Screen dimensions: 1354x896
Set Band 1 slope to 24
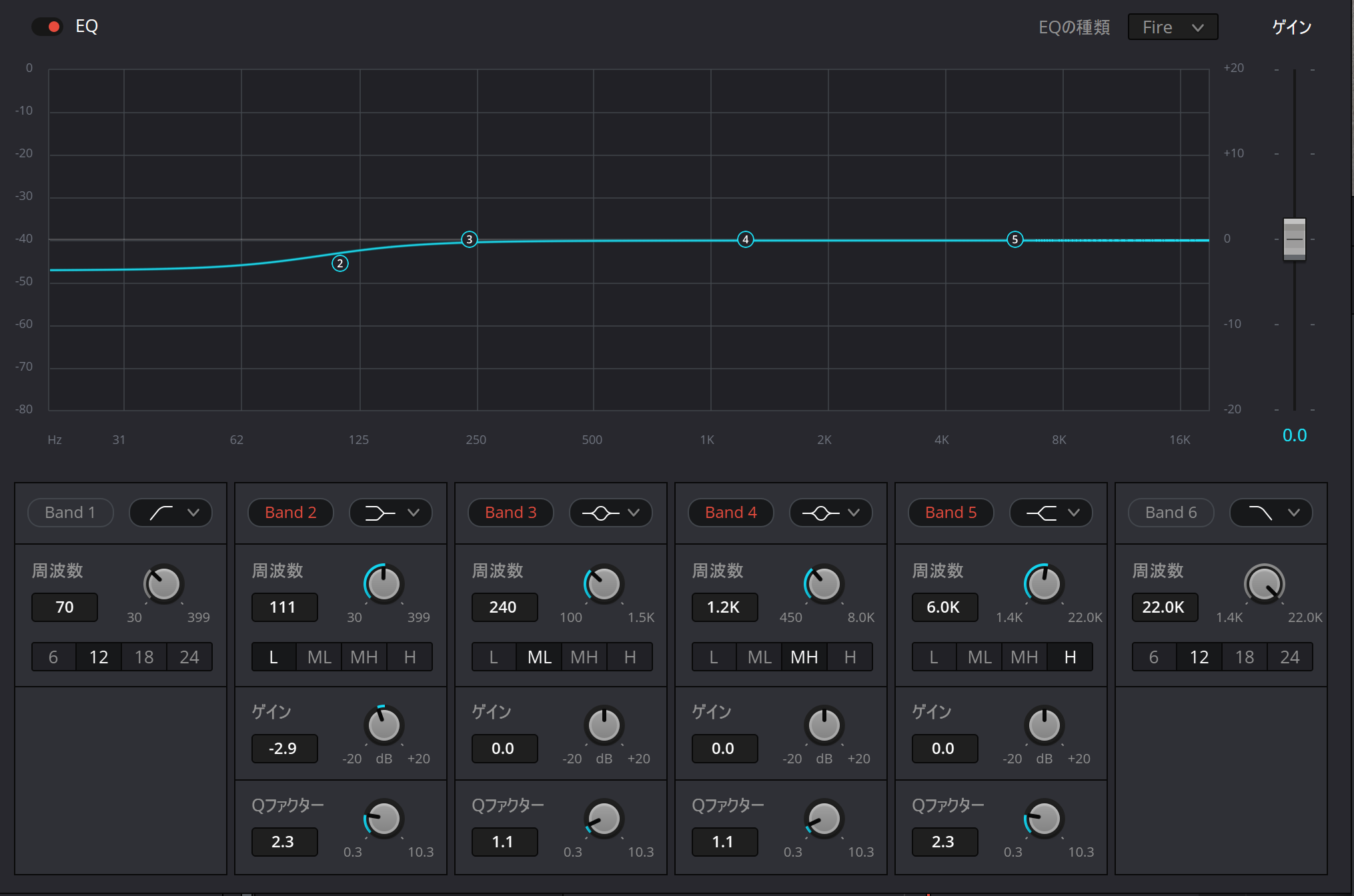click(189, 657)
